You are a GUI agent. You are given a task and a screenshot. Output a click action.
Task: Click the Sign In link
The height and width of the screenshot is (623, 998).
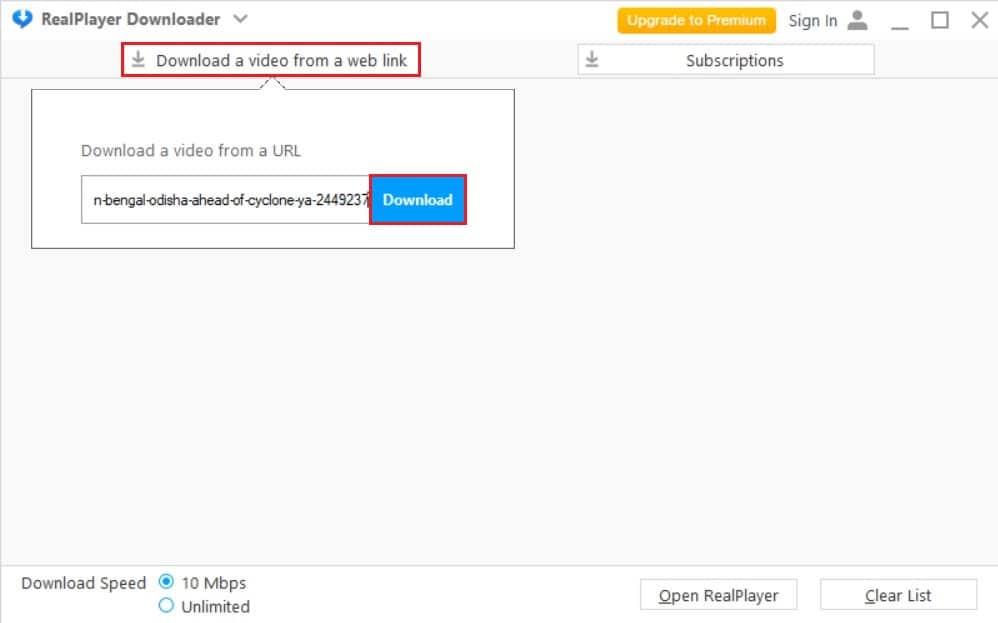(x=813, y=21)
